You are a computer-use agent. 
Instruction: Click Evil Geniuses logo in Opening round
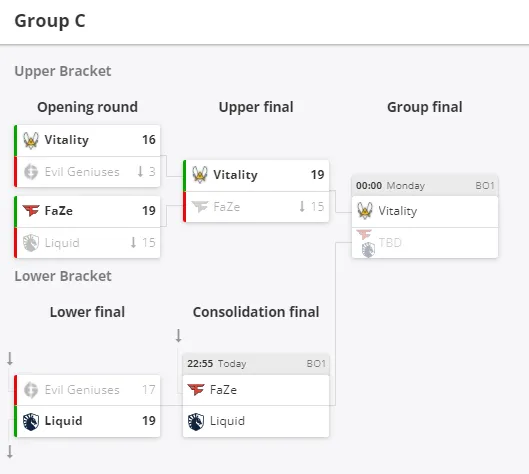31,172
